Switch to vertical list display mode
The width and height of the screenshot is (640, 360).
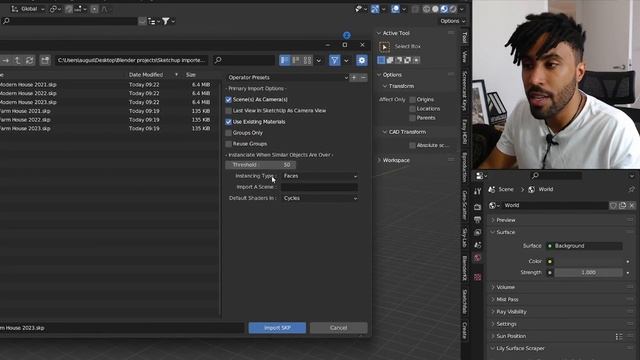(x=284, y=60)
